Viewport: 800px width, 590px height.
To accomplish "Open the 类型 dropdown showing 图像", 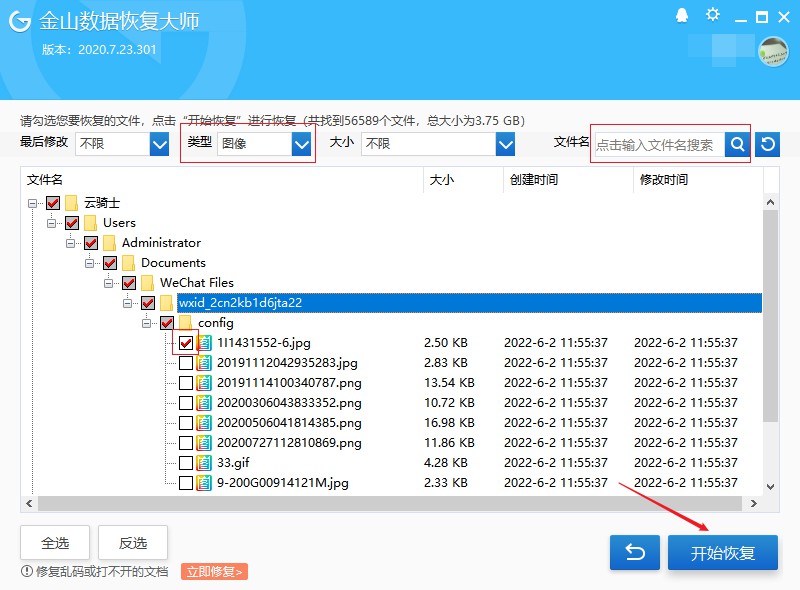I will [265, 143].
